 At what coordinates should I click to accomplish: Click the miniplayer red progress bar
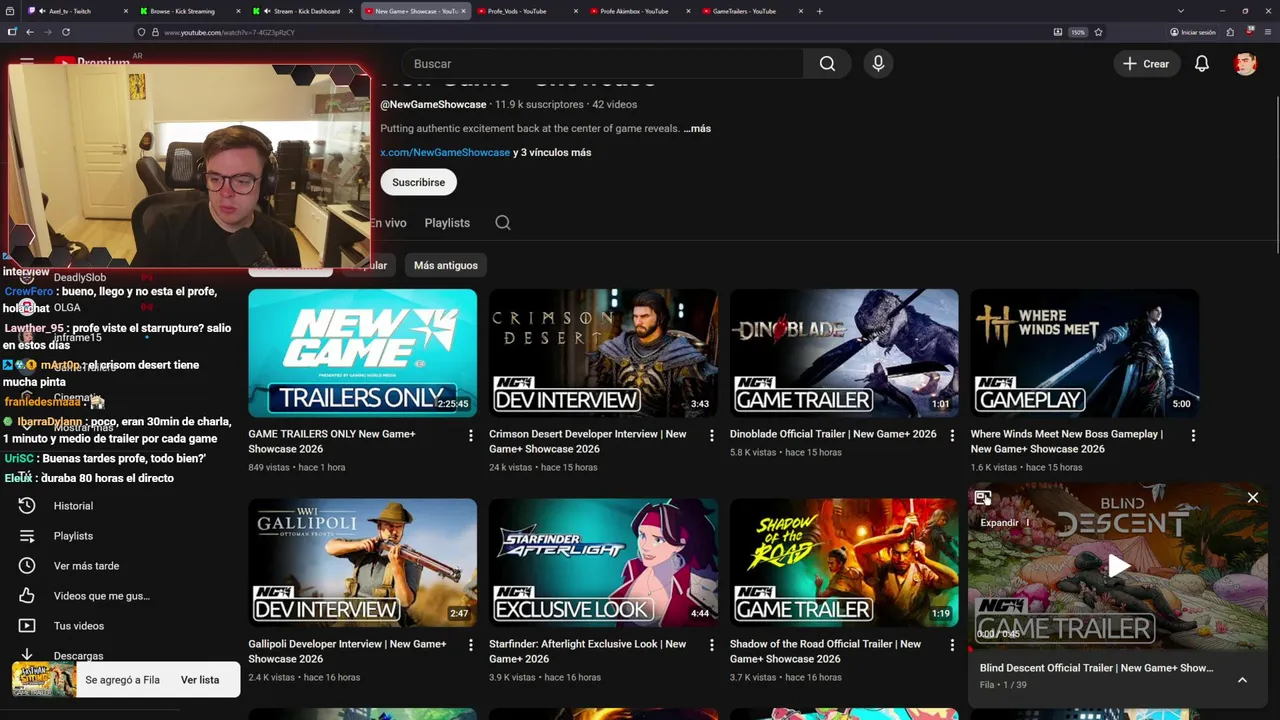[1118, 650]
